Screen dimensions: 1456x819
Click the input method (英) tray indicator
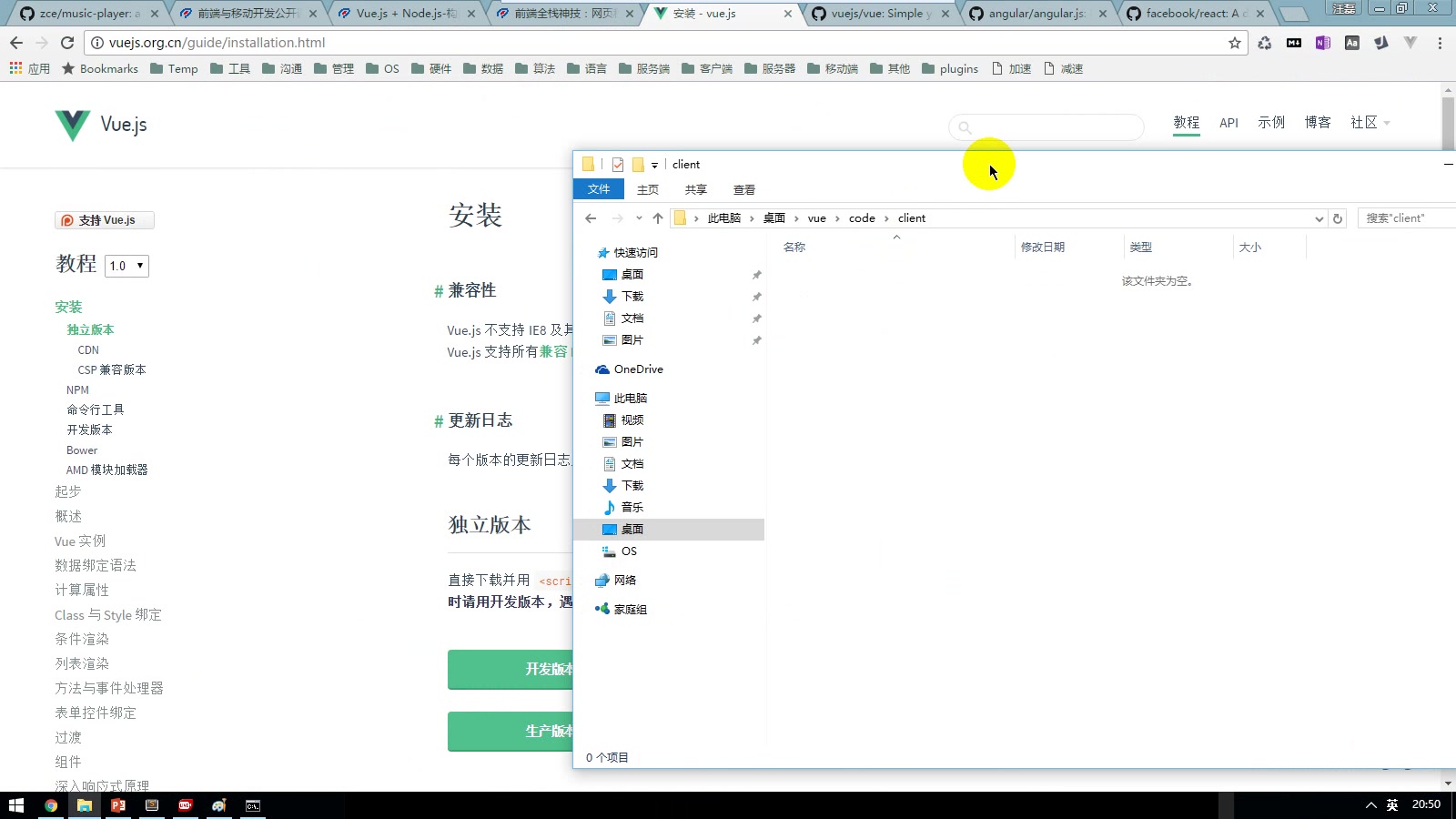pyautogui.click(x=1392, y=805)
